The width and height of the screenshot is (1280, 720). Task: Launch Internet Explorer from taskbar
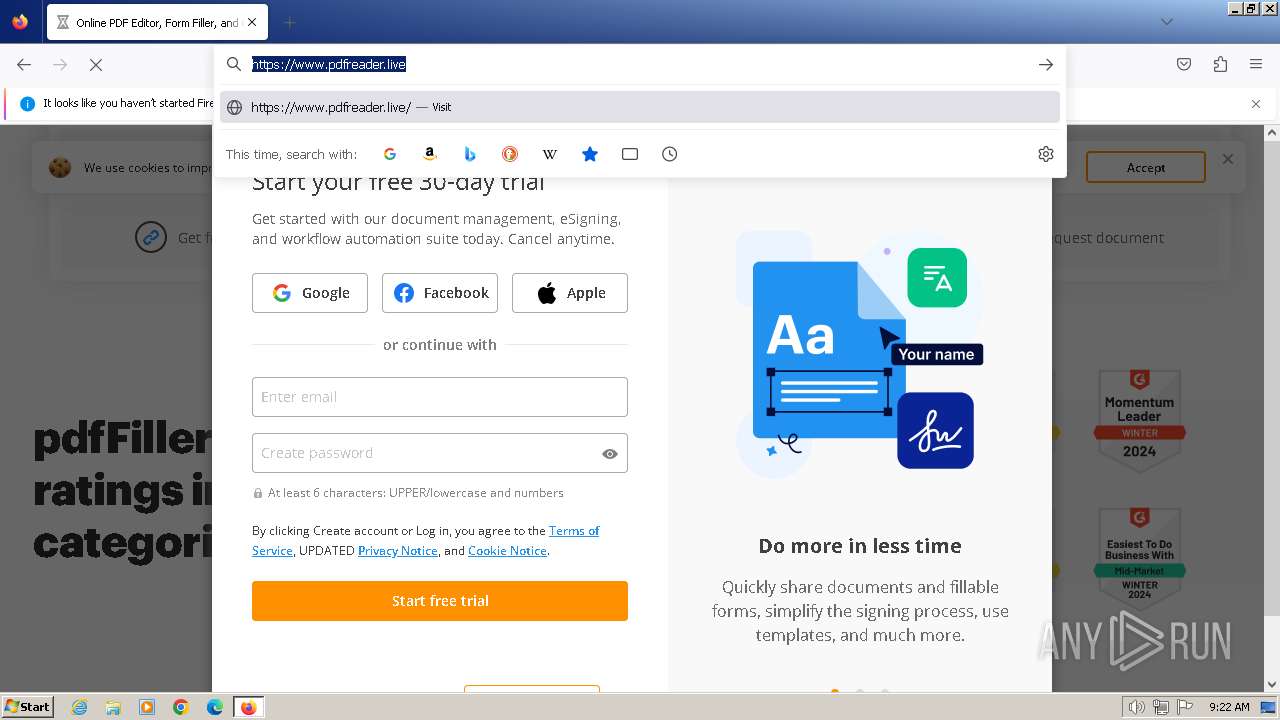[x=80, y=707]
